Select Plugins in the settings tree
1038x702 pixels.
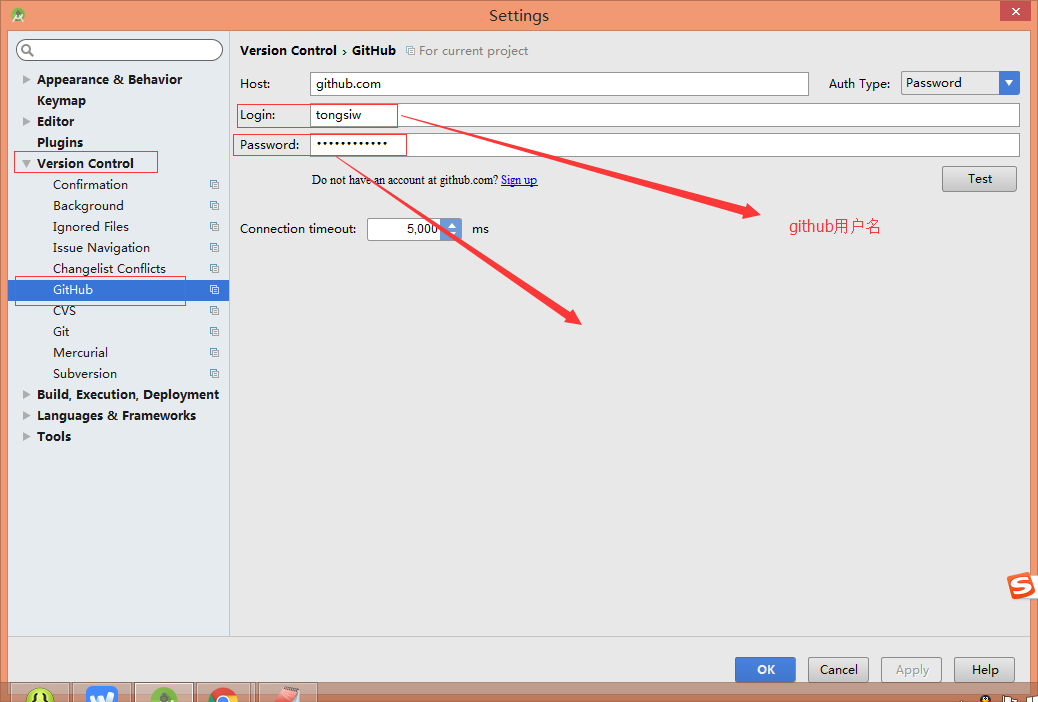(x=60, y=142)
